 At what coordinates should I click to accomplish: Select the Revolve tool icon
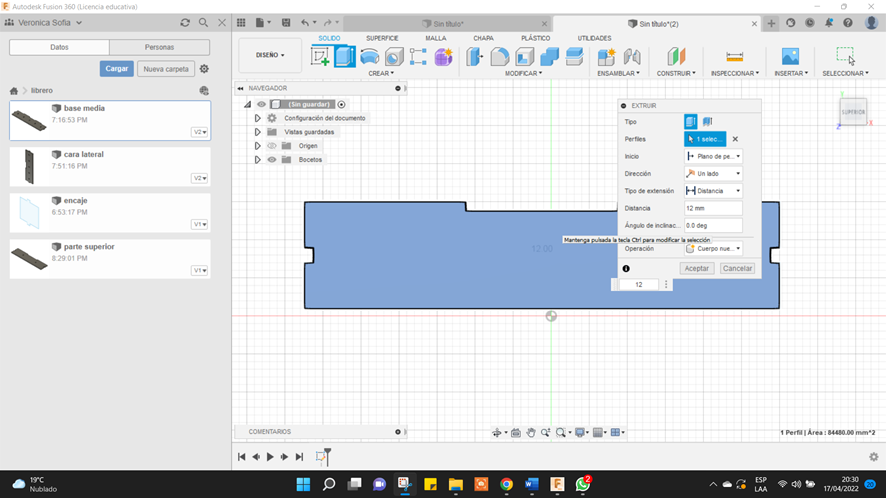pyautogui.click(x=370, y=57)
